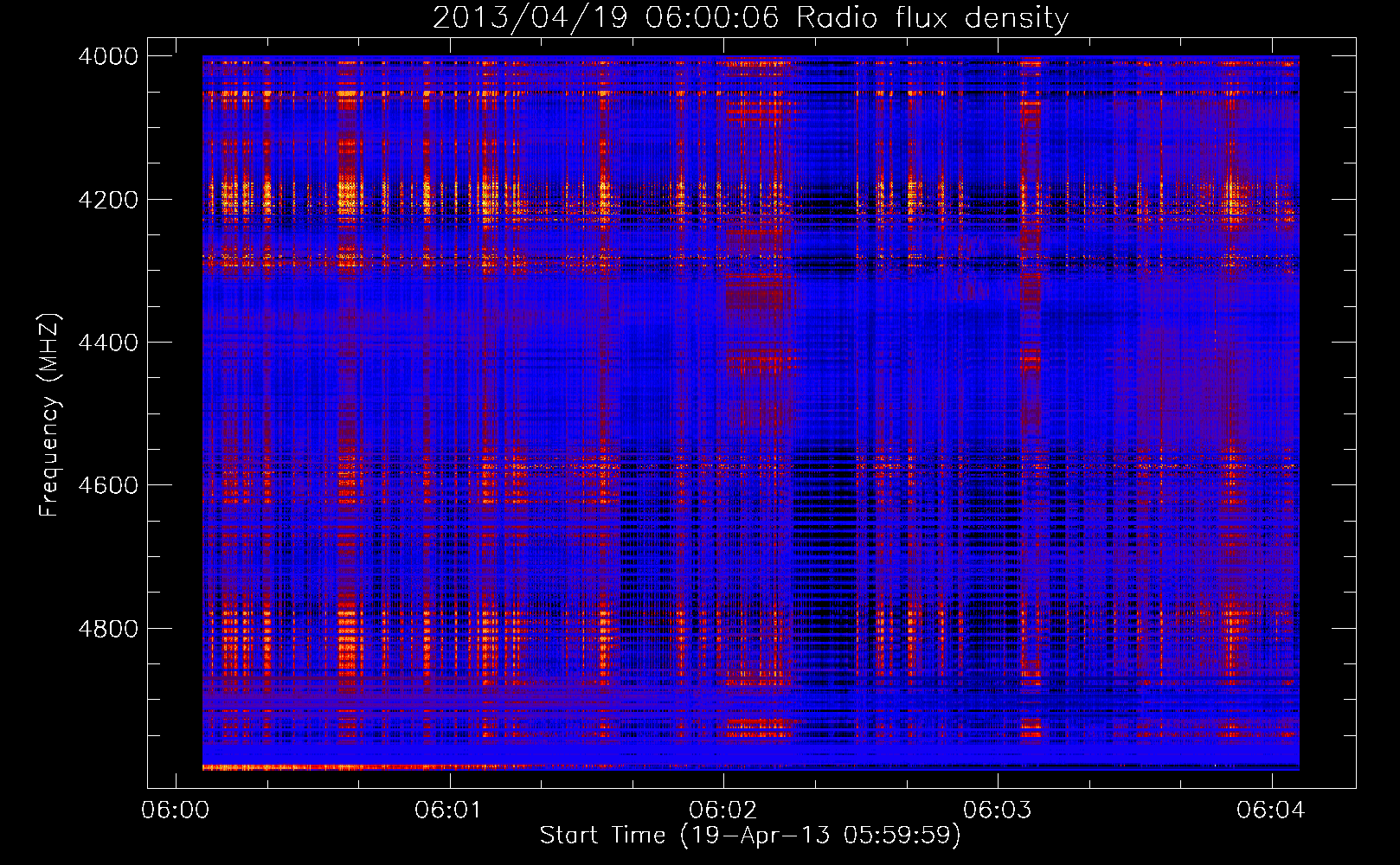Screen dimensions: 1400x865
Task: Select the 4400 frequency tick label
Action: coord(108,343)
